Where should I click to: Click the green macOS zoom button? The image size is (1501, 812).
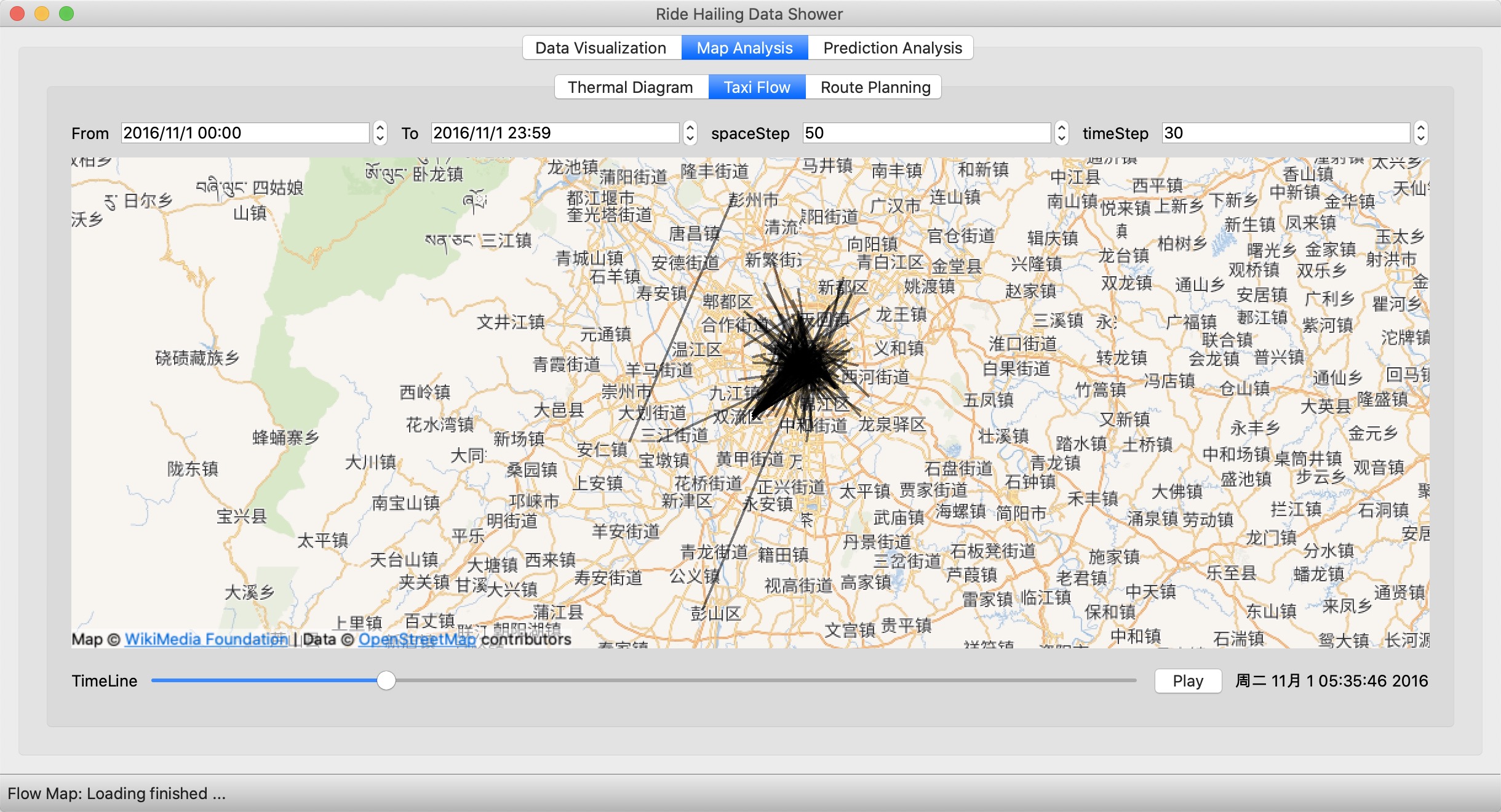point(66,14)
